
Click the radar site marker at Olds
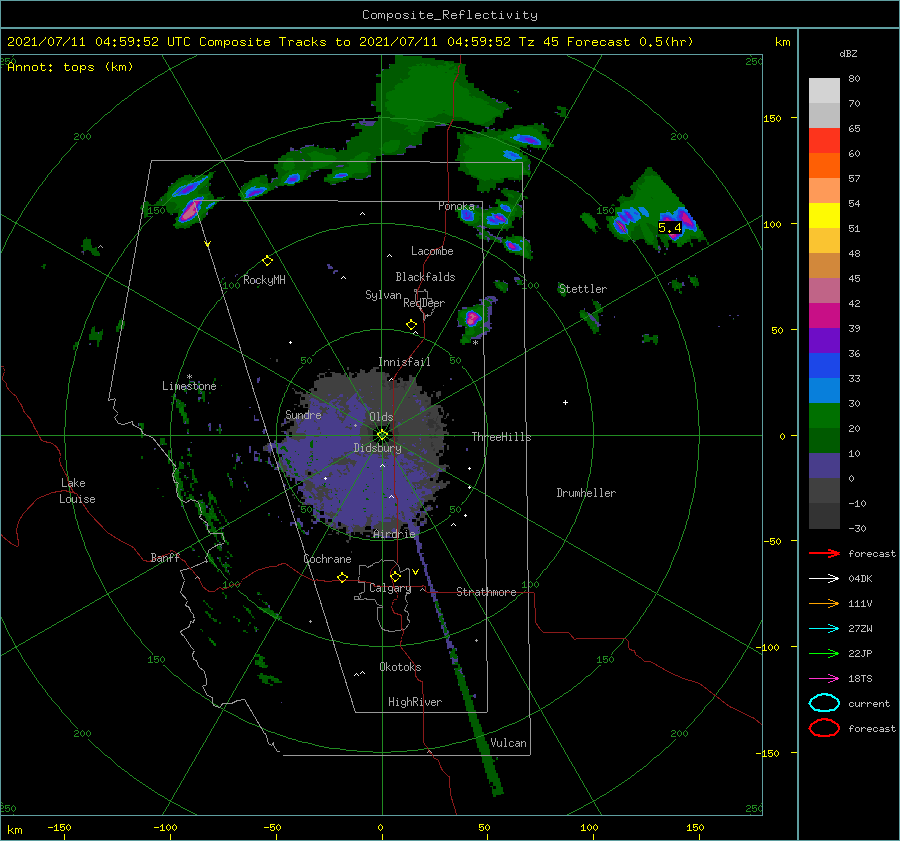[382, 435]
